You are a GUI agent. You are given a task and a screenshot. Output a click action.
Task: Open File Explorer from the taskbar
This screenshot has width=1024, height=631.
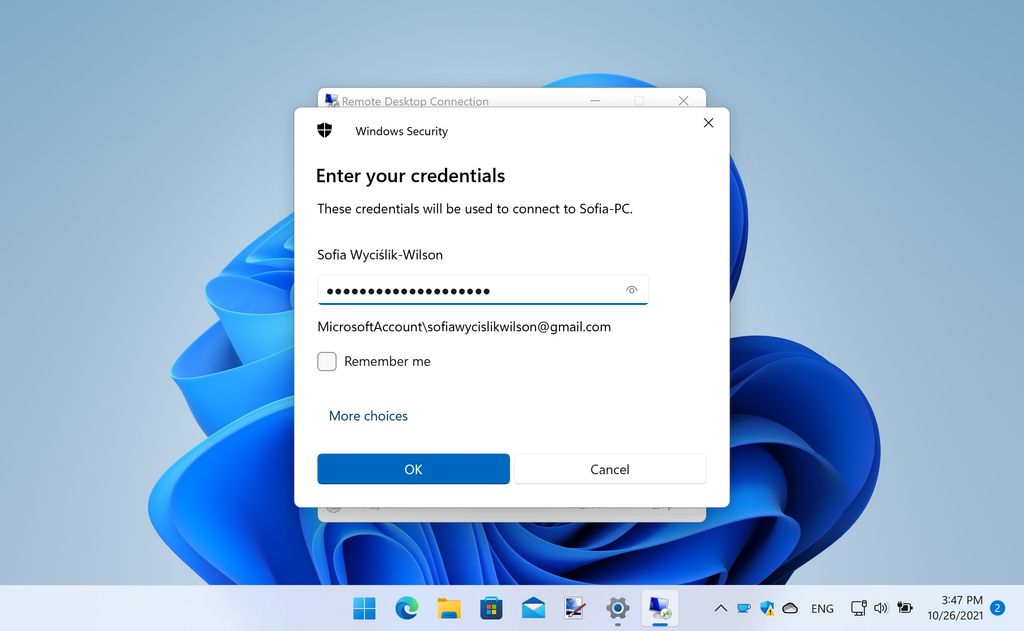(448, 608)
